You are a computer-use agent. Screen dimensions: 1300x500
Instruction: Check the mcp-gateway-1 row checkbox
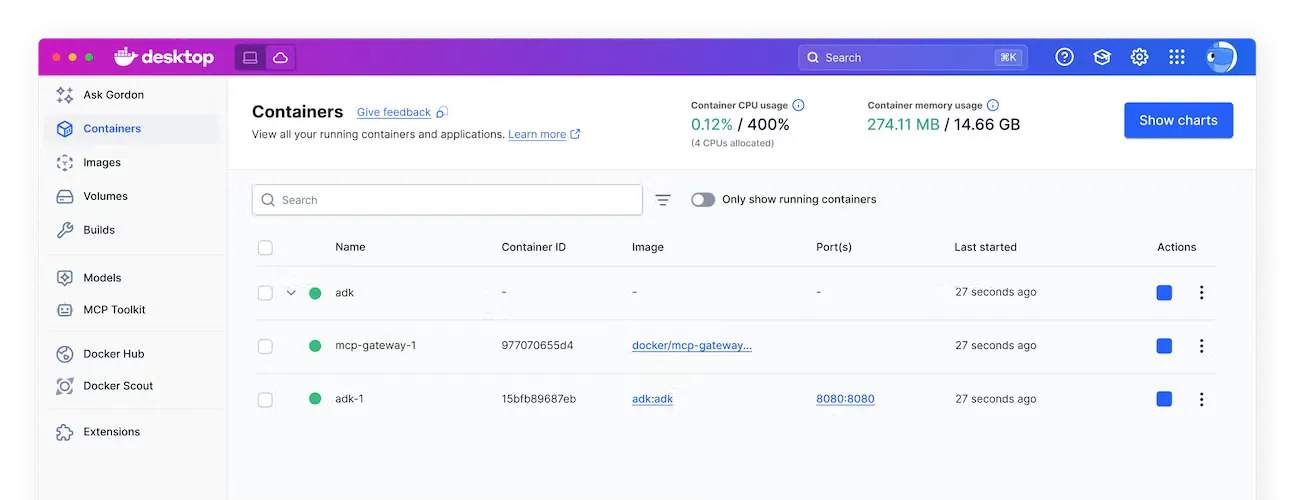tap(265, 346)
